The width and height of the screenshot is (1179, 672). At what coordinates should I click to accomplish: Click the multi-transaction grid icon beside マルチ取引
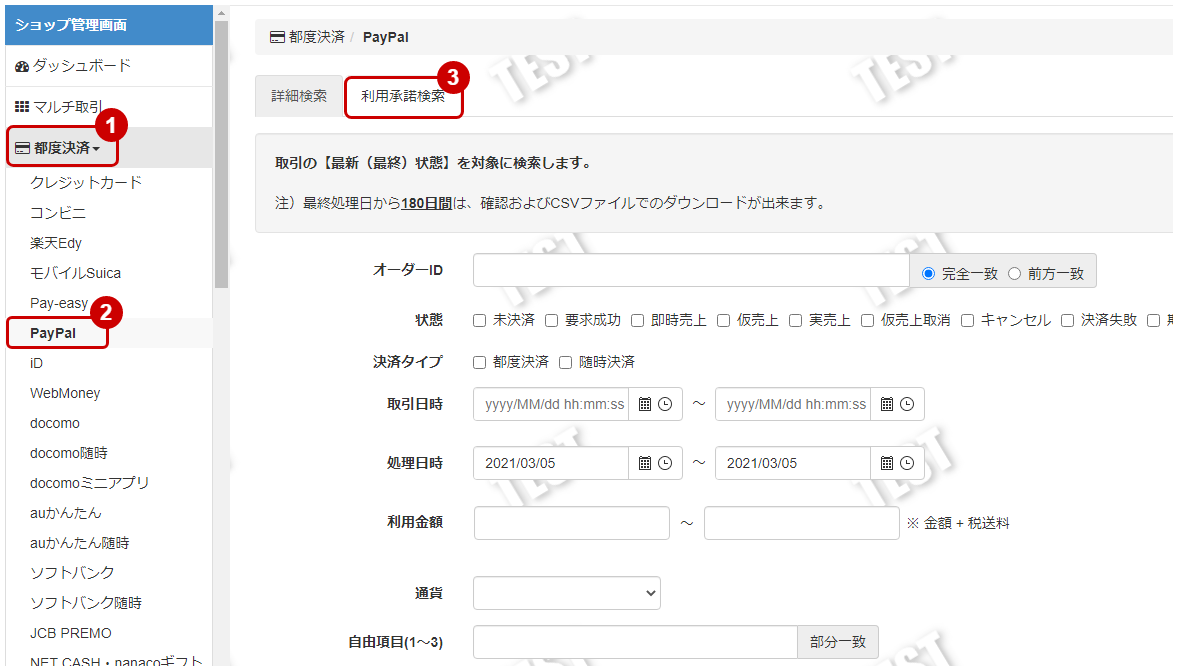click(x=21, y=105)
